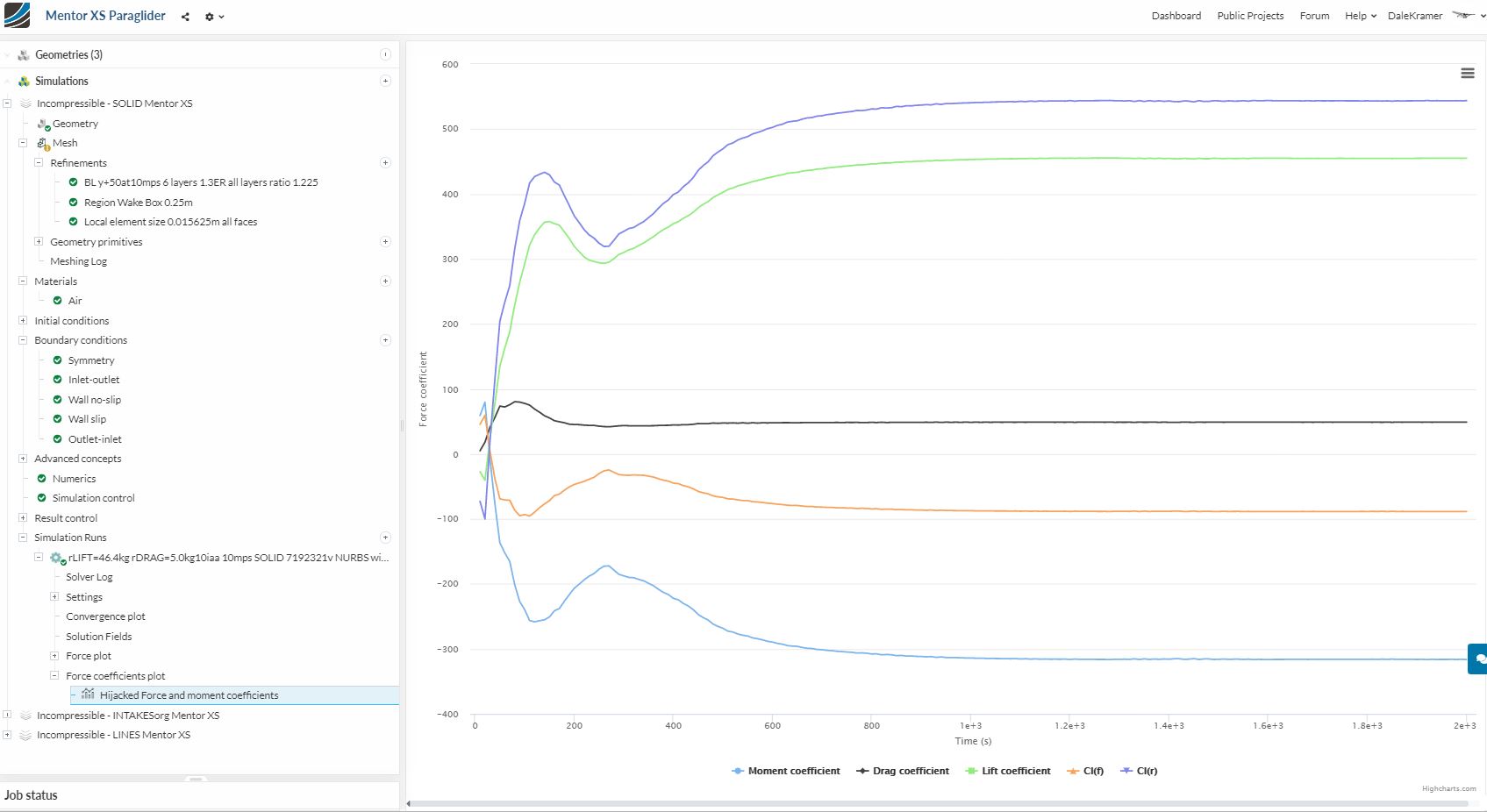Open Public Projects page

[x=1250, y=16]
